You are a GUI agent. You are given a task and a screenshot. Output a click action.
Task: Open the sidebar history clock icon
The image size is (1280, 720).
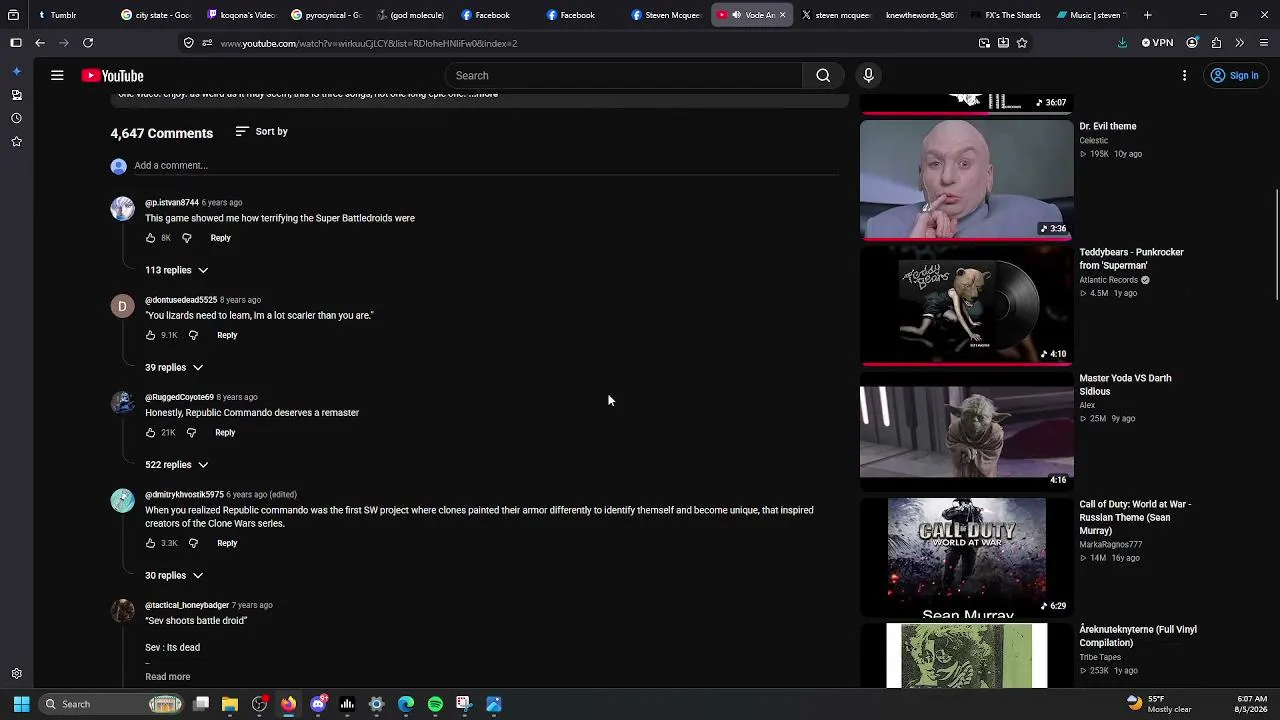coord(16,118)
